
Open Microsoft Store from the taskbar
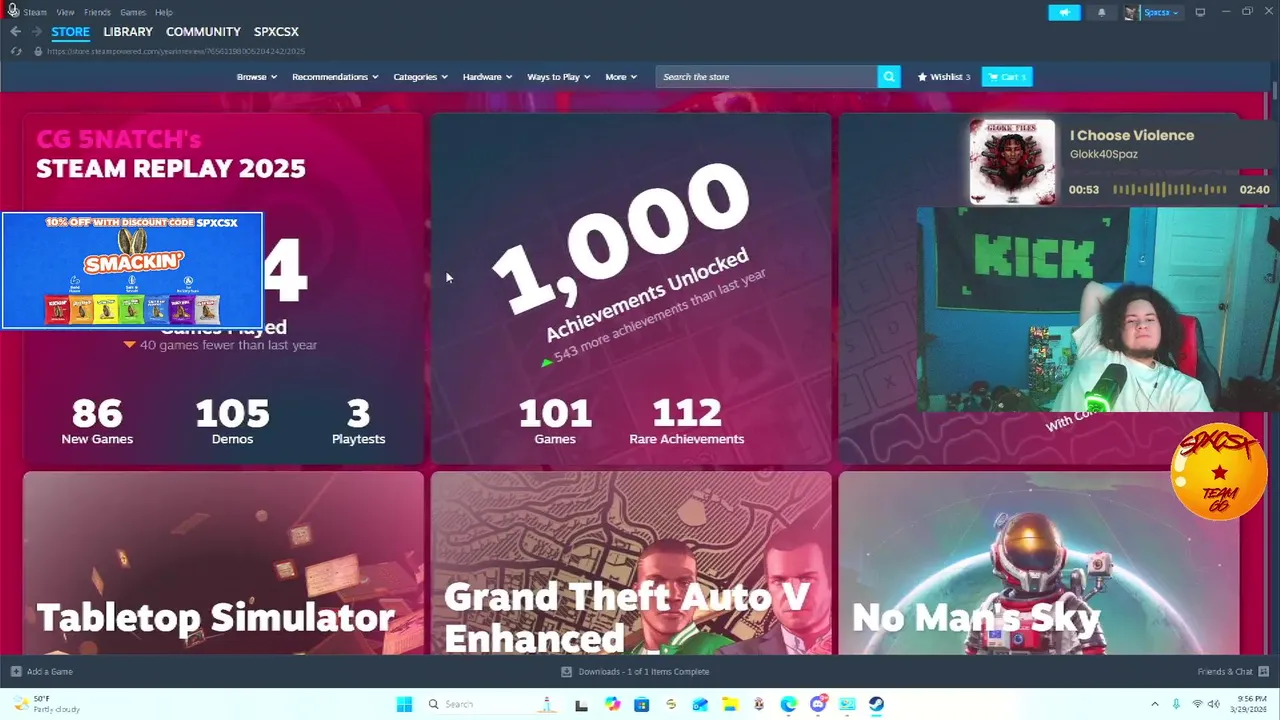tap(641, 704)
